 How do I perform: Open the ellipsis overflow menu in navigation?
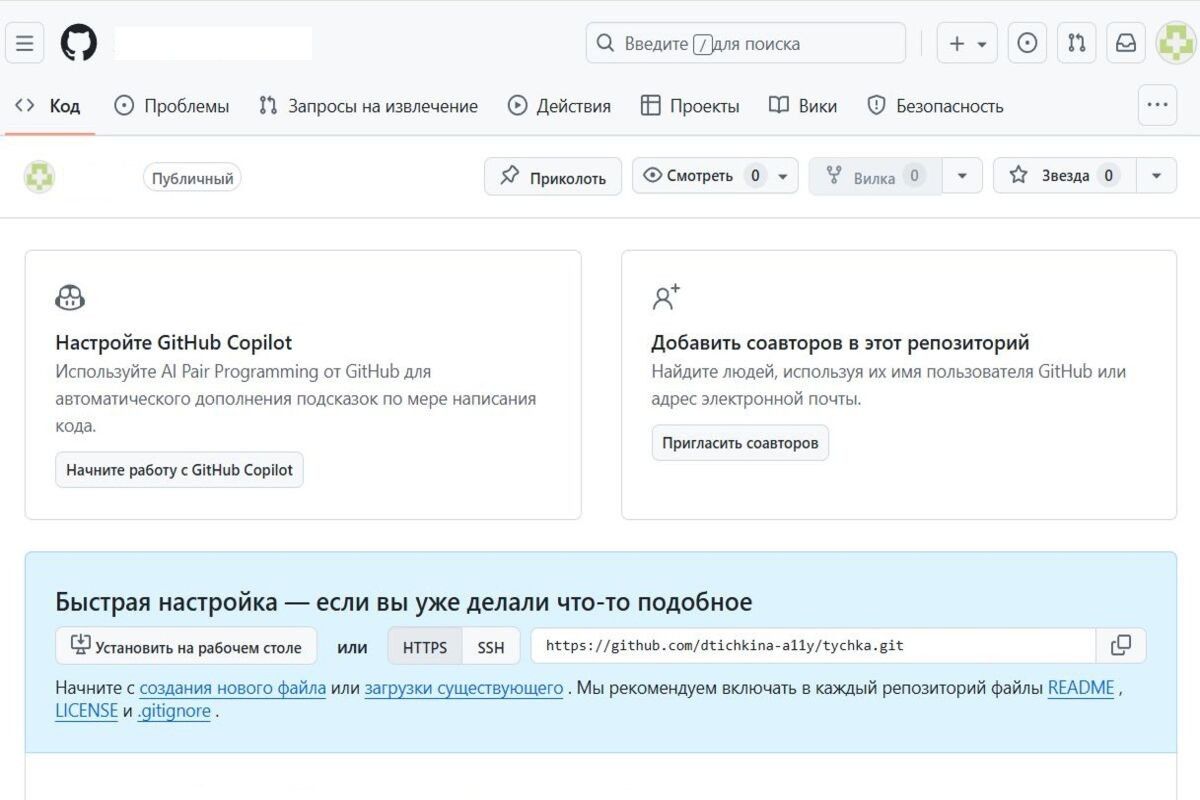pyautogui.click(x=1157, y=104)
